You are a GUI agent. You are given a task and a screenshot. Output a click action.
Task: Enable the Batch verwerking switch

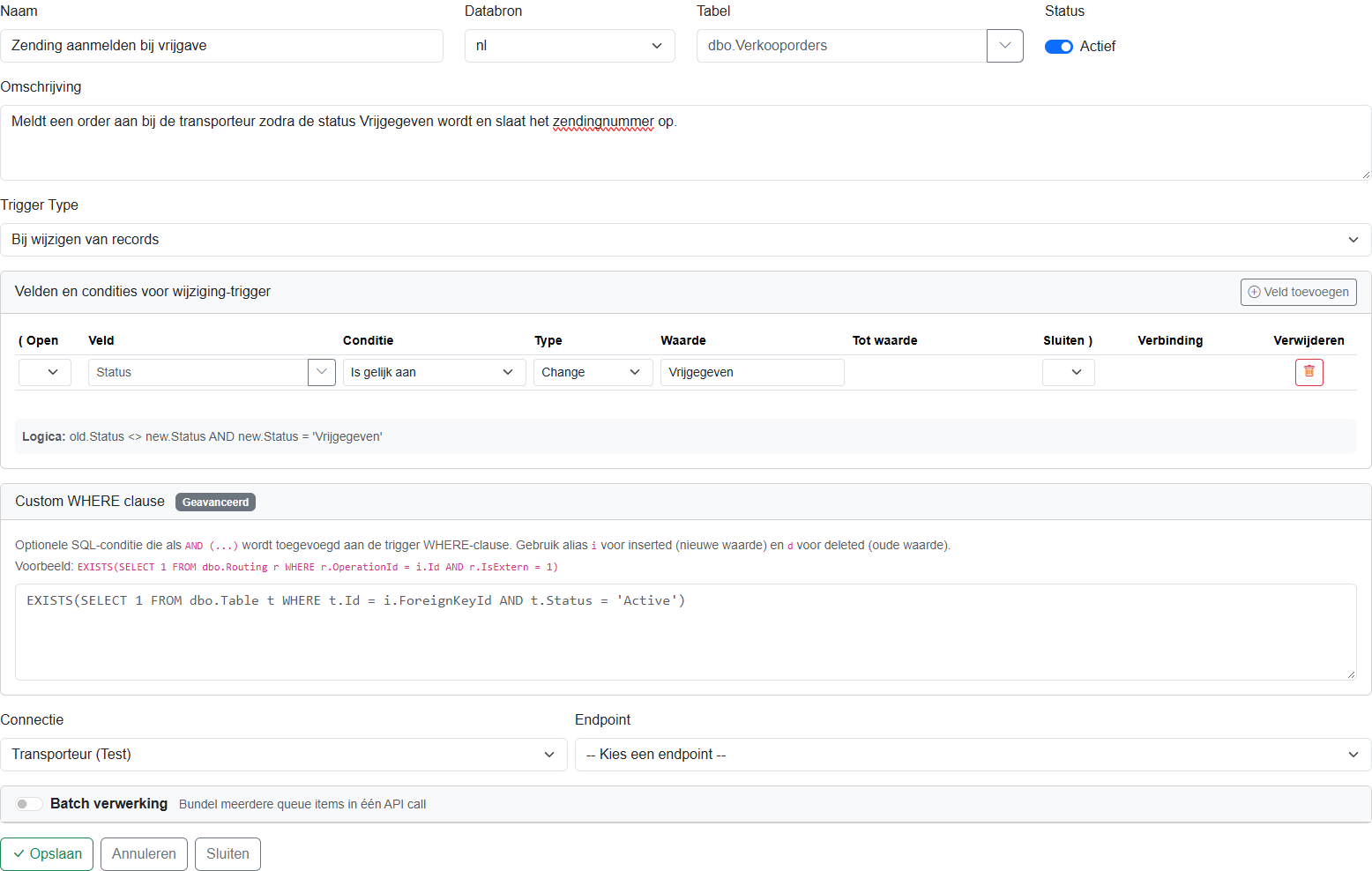[x=29, y=804]
